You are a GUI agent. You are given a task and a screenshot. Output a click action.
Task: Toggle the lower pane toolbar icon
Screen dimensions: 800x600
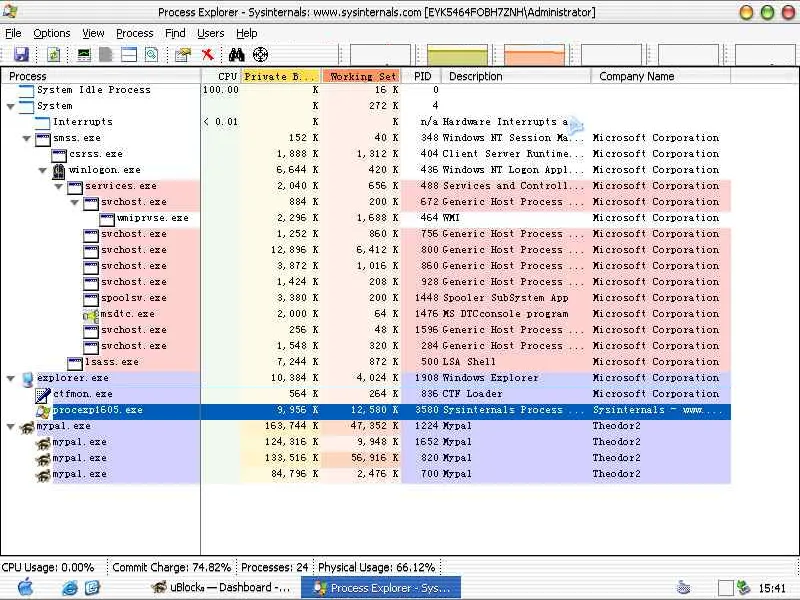[129, 54]
